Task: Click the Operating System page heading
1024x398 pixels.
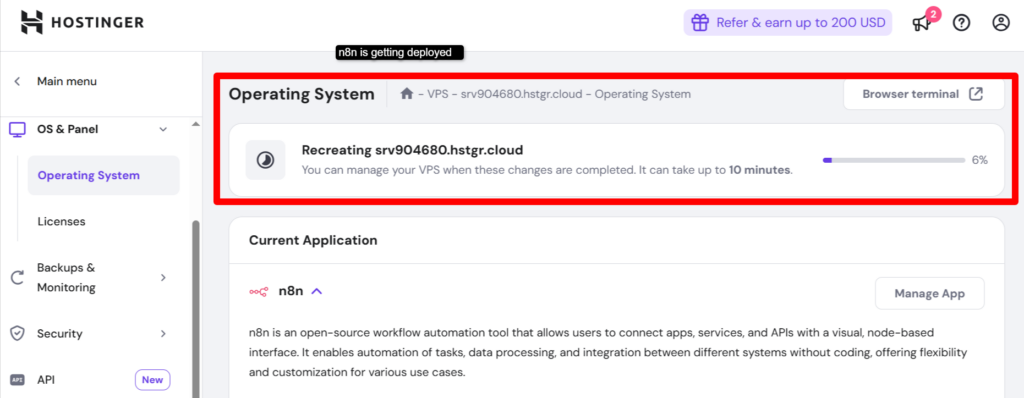Action: pyautogui.click(x=302, y=94)
